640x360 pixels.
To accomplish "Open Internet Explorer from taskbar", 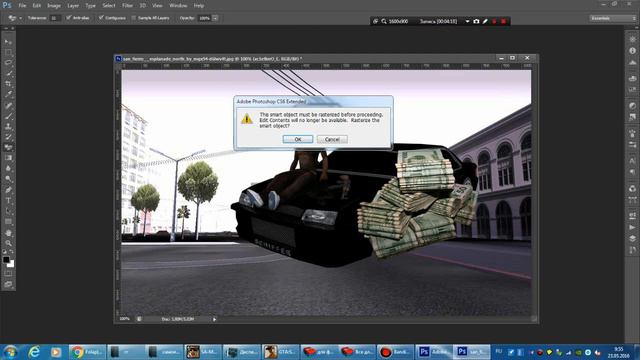I will click(x=34, y=352).
